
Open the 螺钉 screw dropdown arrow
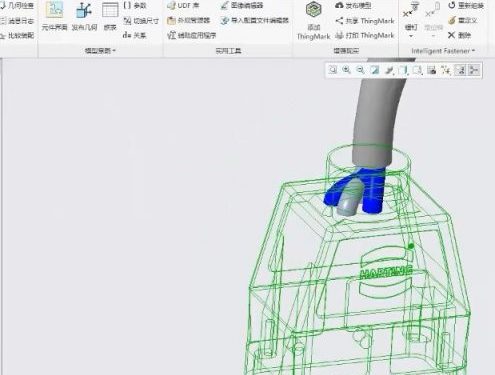point(411,36)
